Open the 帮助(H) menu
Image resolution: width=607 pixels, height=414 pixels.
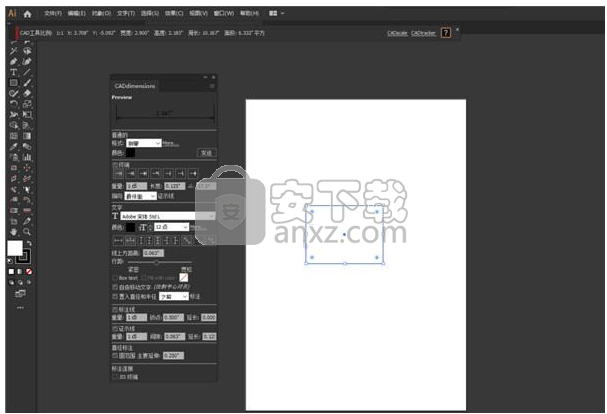point(249,14)
